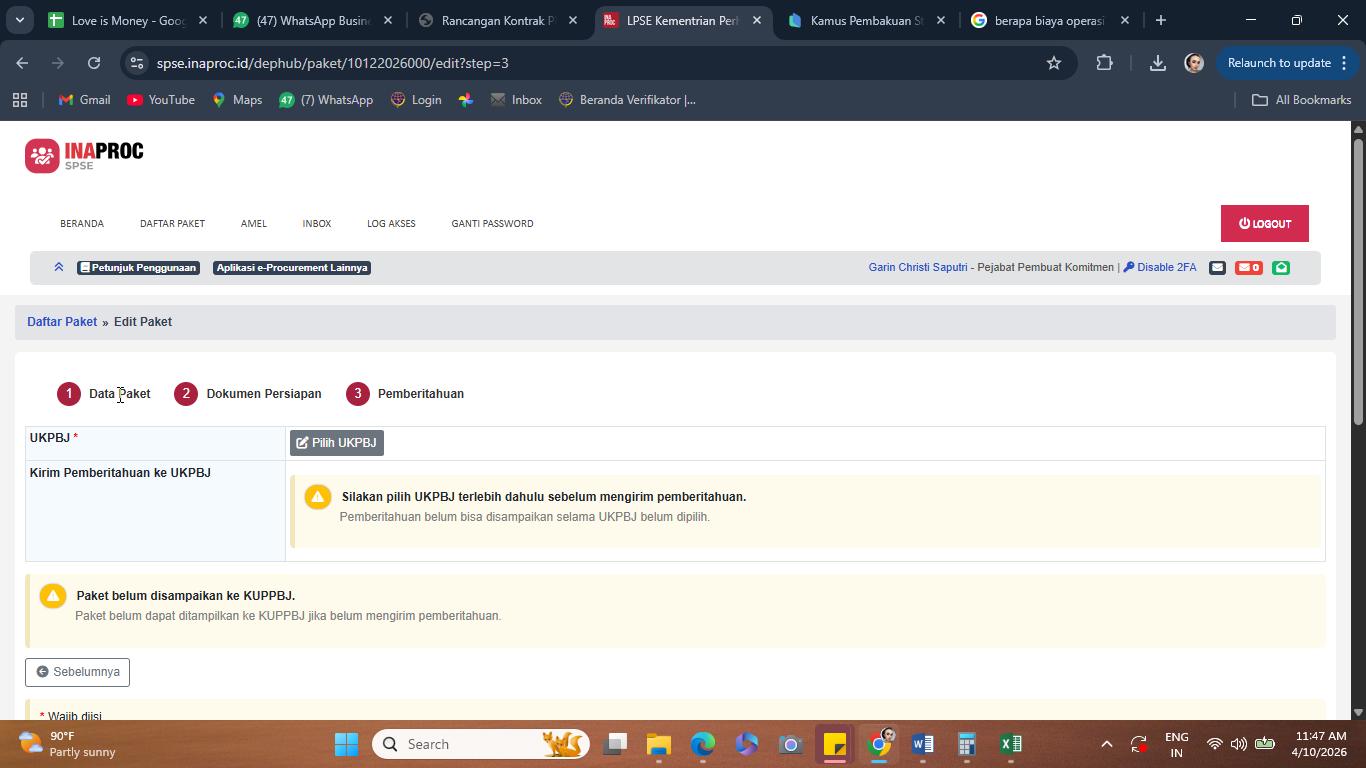Open the Login bookmark
This screenshot has width=1366, height=768.
click(416, 100)
